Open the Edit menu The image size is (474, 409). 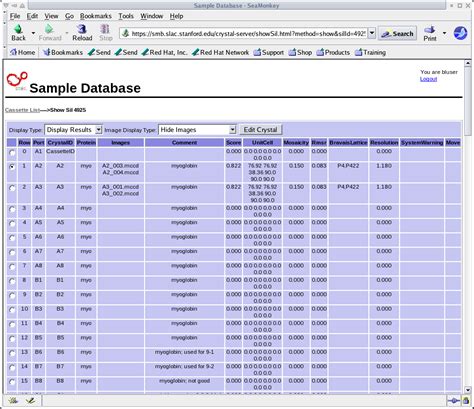[32, 16]
